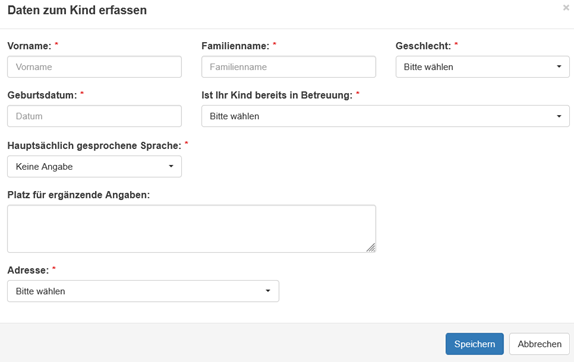The image size is (574, 362).
Task: Click the 'Adresse:' label
Action: (x=28, y=270)
